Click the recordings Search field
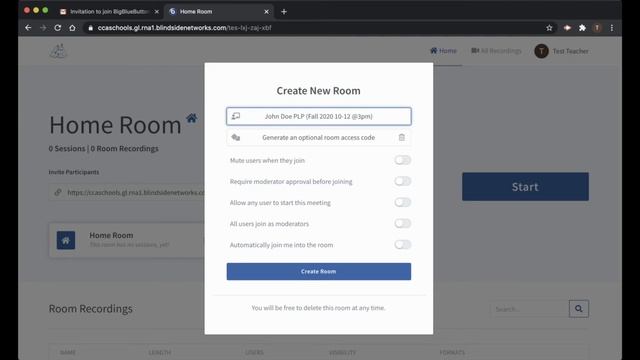640x360 pixels. pos(530,309)
